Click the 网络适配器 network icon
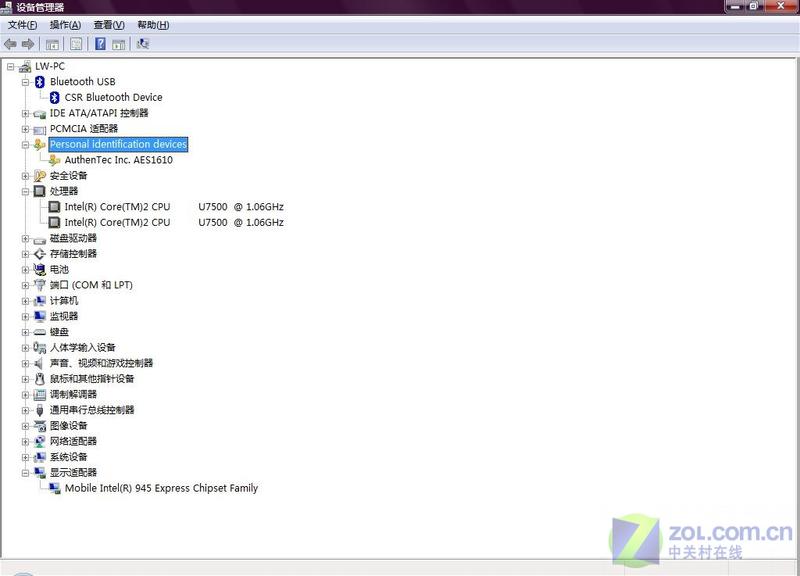Screen dimensions: 800x576 tap(40, 442)
